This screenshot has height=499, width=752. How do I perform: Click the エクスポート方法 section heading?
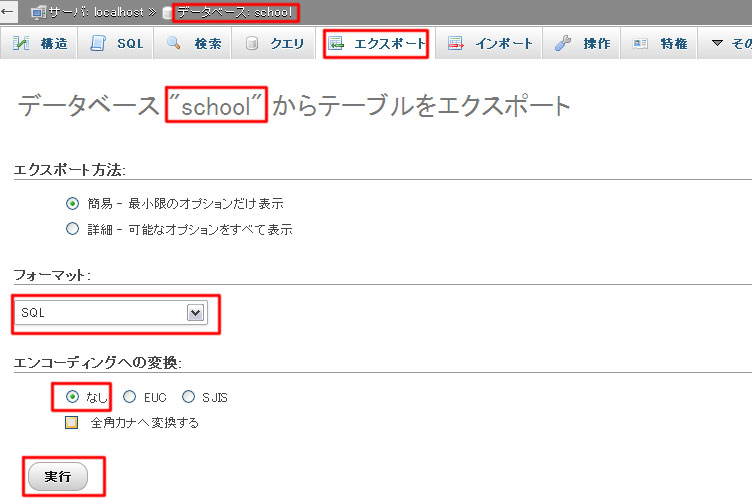point(70,170)
